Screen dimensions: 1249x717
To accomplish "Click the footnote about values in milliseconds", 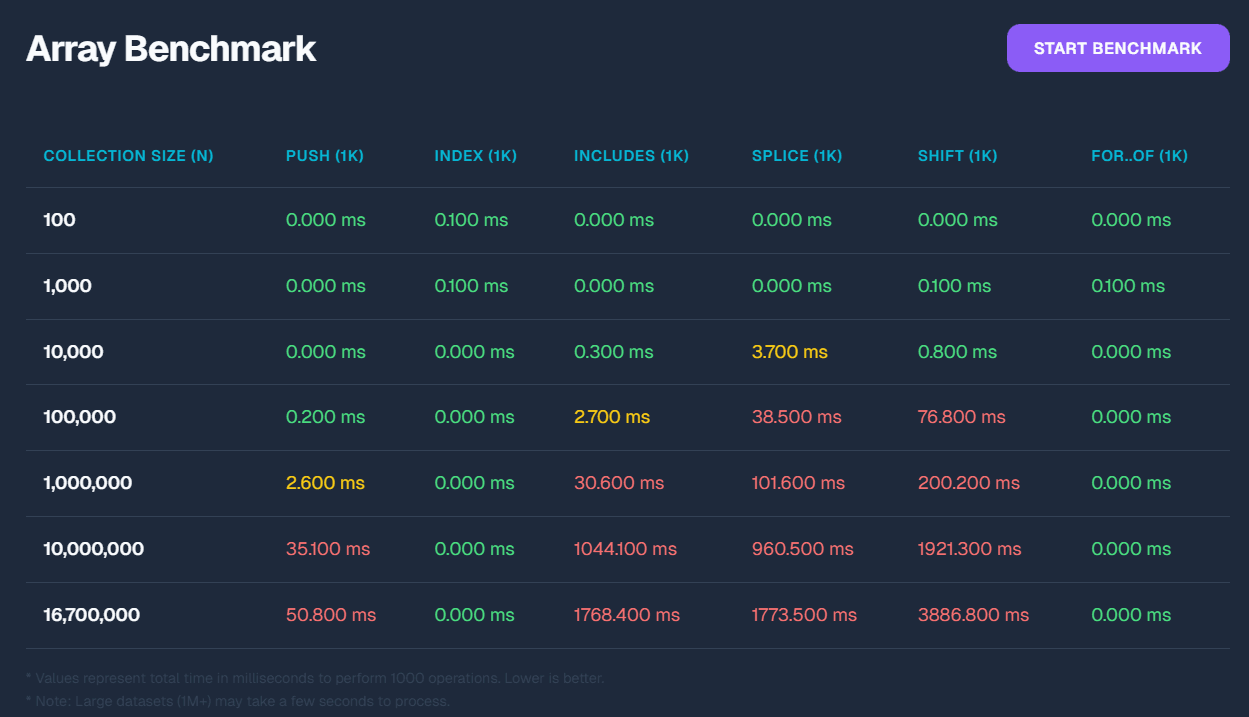I will pyautogui.click(x=315, y=678).
